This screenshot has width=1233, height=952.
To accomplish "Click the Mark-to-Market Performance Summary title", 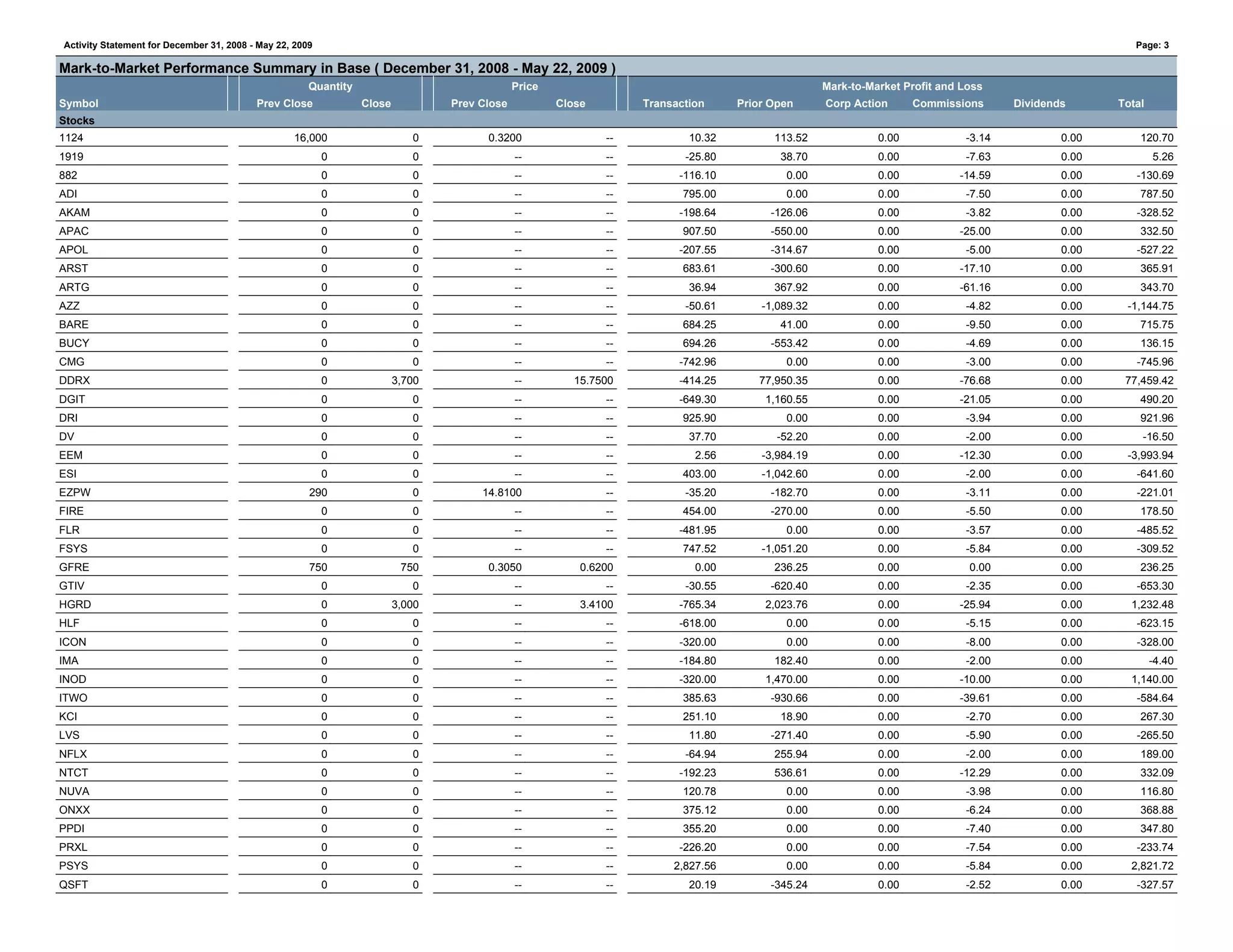I will click(337, 68).
